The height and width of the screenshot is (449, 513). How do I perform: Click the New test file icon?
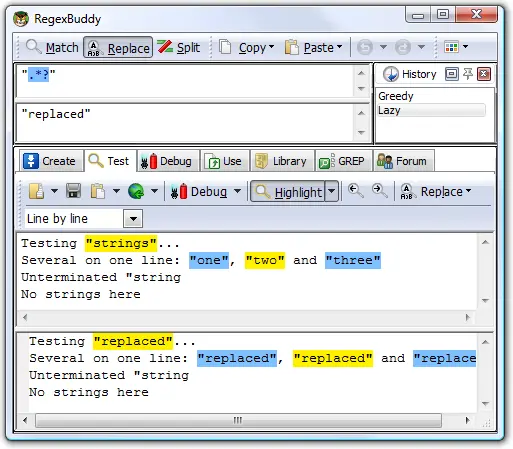(36, 191)
